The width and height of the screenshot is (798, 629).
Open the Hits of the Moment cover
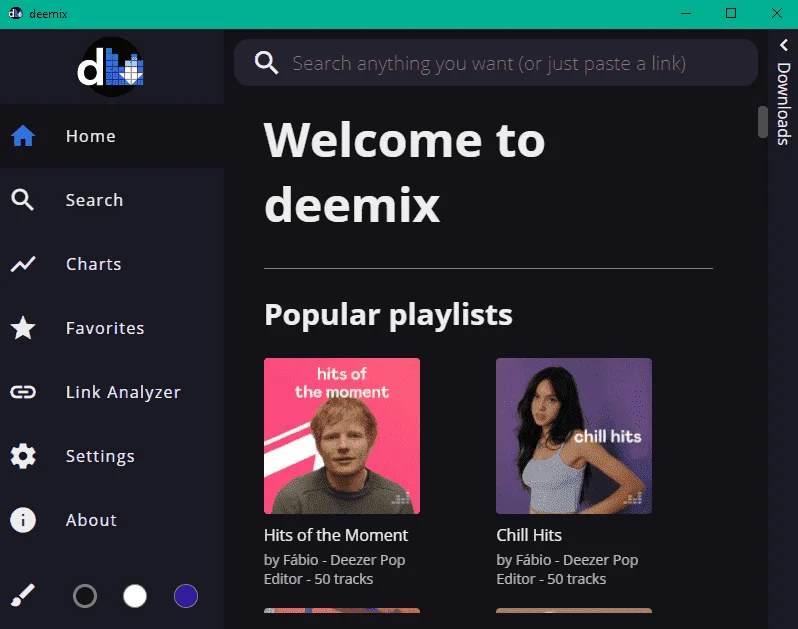point(342,436)
